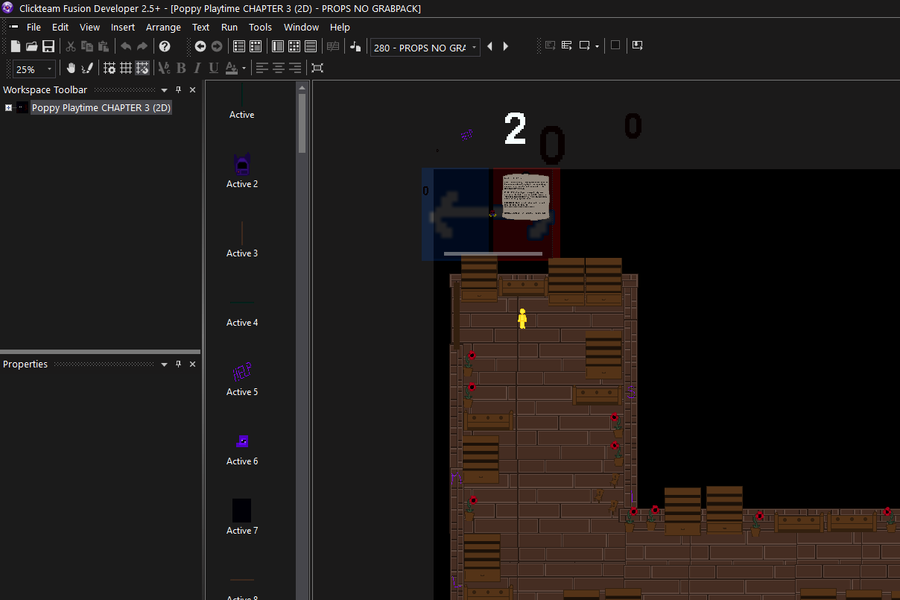Select Active 5 HELP object in list
Viewport: 900px width, 600px height.
point(242,379)
